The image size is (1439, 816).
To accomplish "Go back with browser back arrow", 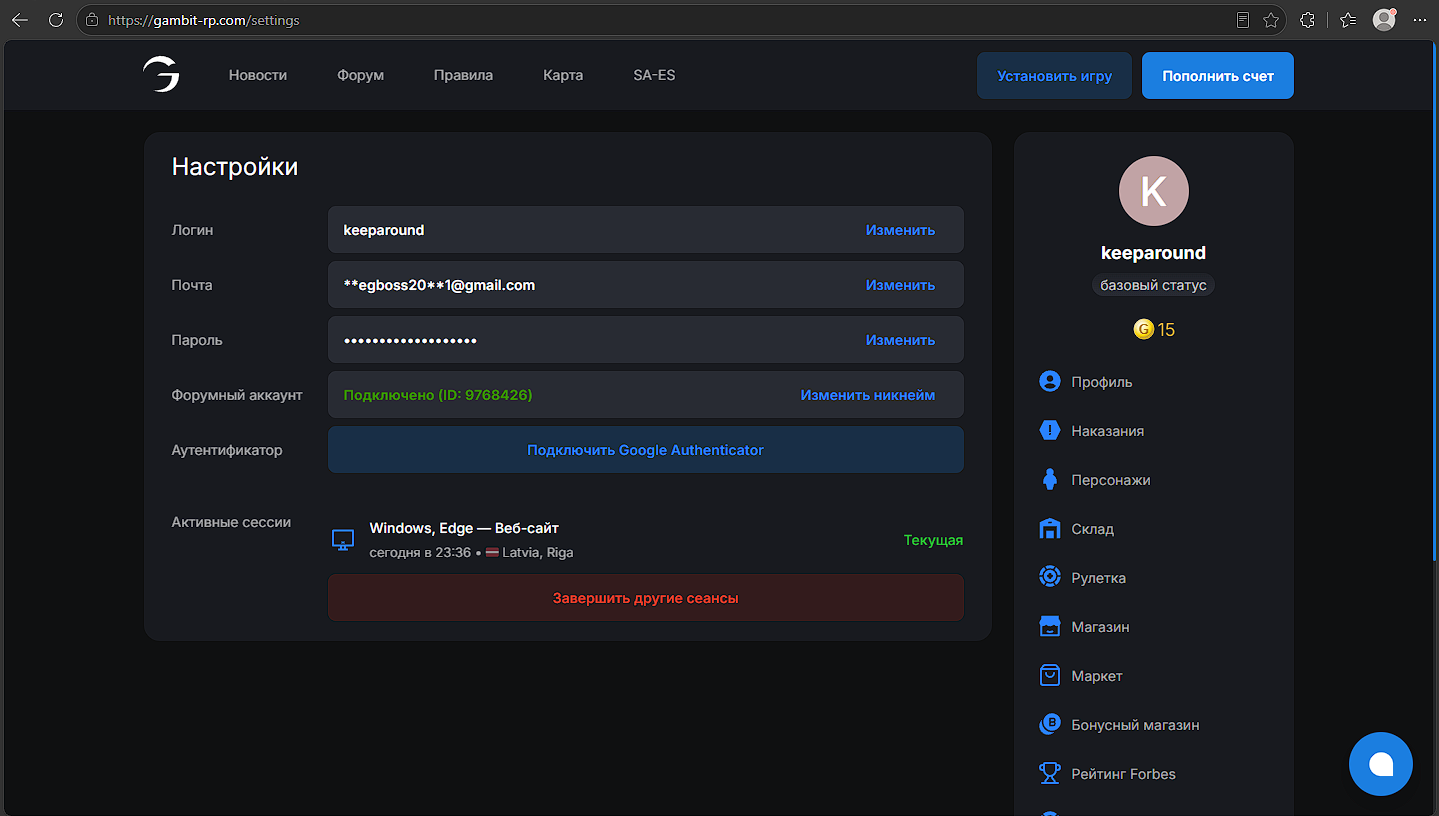I will coord(20,20).
